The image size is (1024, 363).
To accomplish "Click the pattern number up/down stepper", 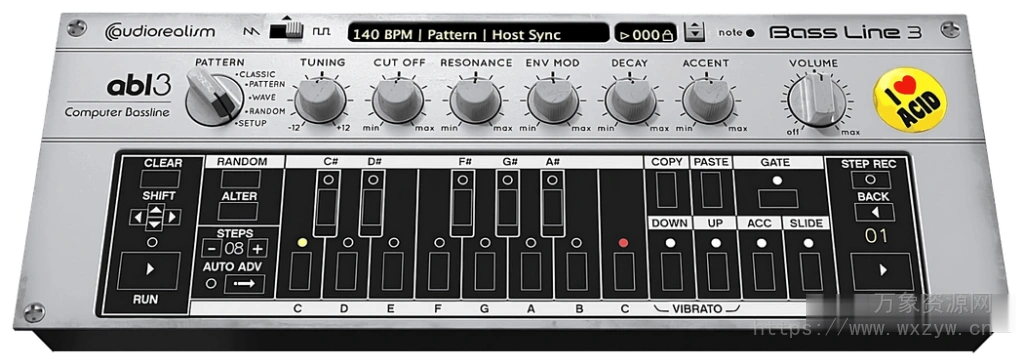I will pyautogui.click(x=695, y=31).
